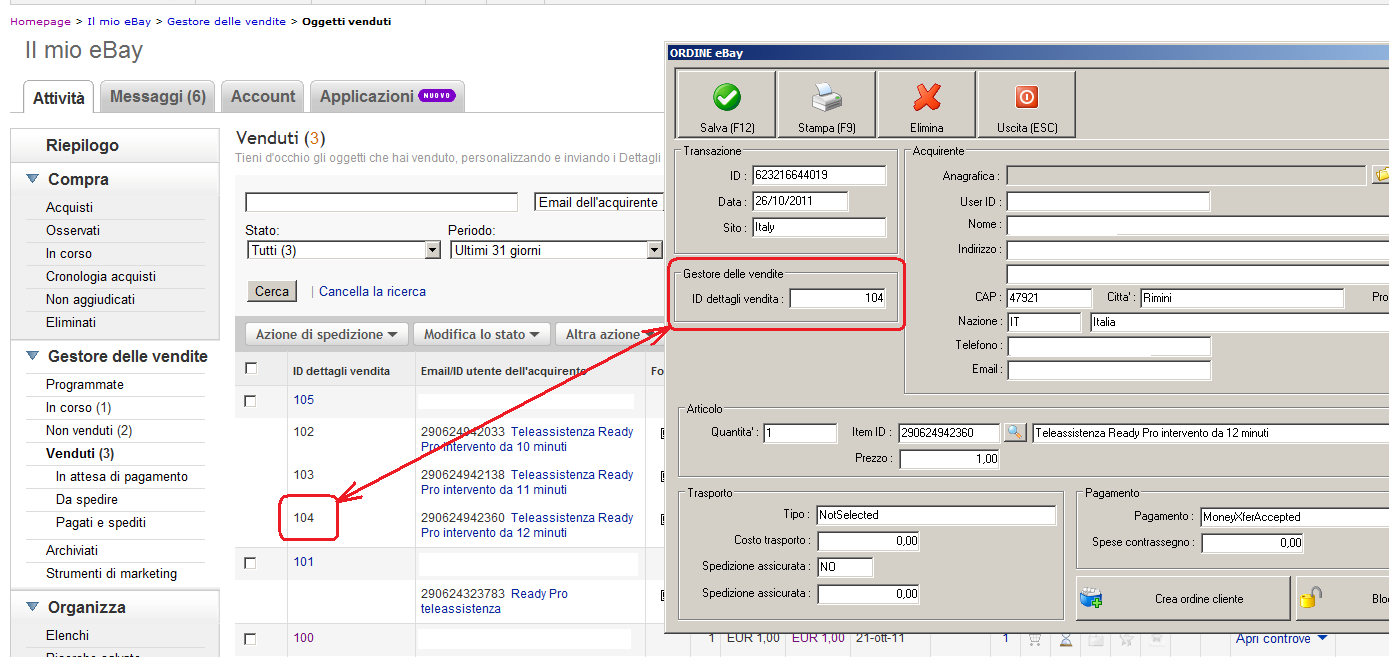1389x657 pixels.
Task: Click the padlock Blocca icon
Action: tap(1310, 598)
